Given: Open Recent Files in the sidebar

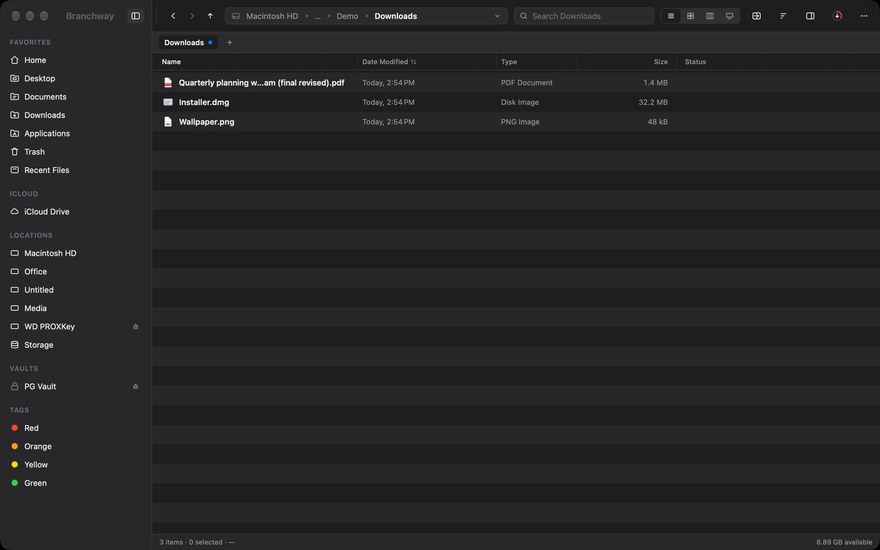Looking at the screenshot, I should 76,170.
